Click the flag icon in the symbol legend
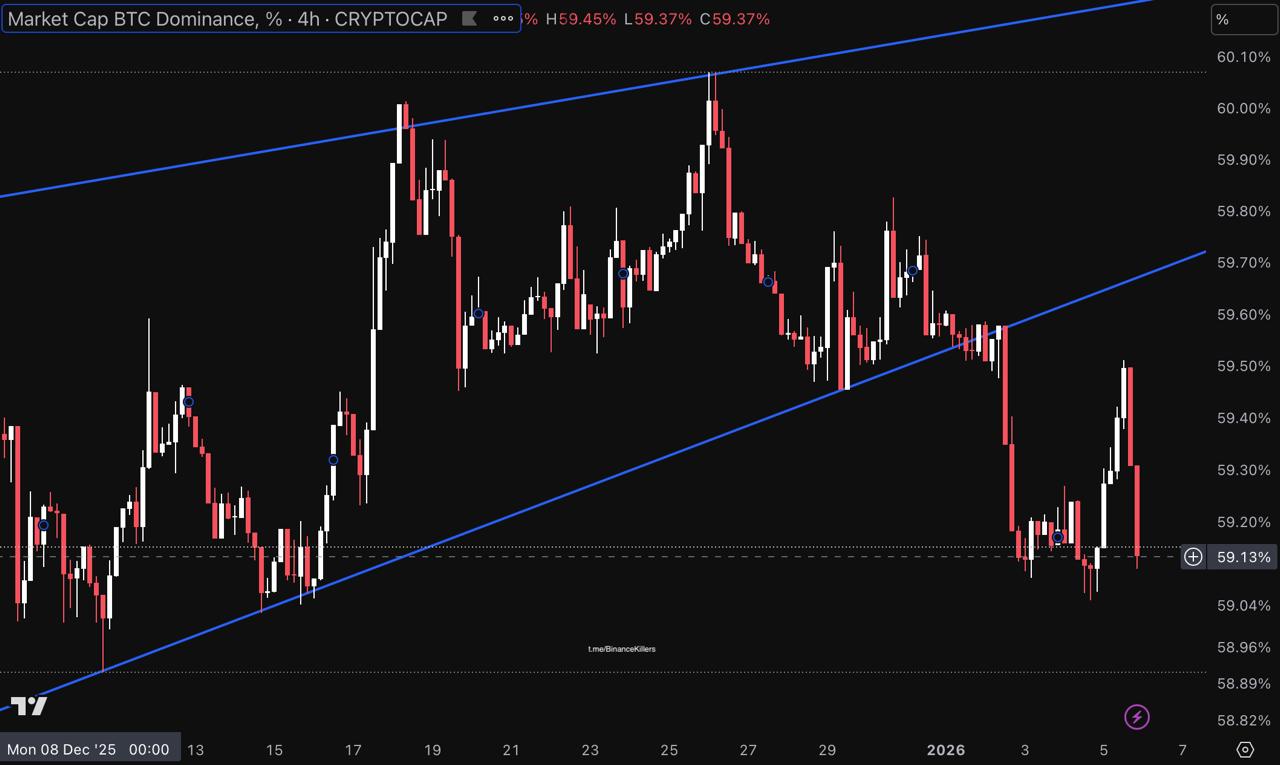 pyautogui.click(x=468, y=19)
